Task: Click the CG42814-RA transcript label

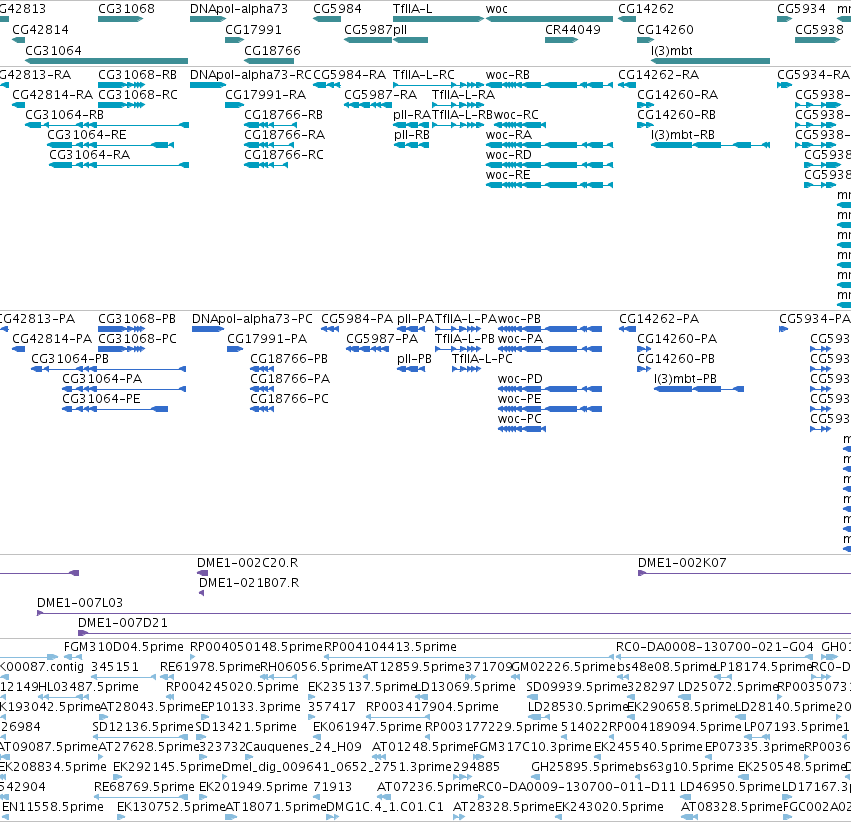Action: 53,94
